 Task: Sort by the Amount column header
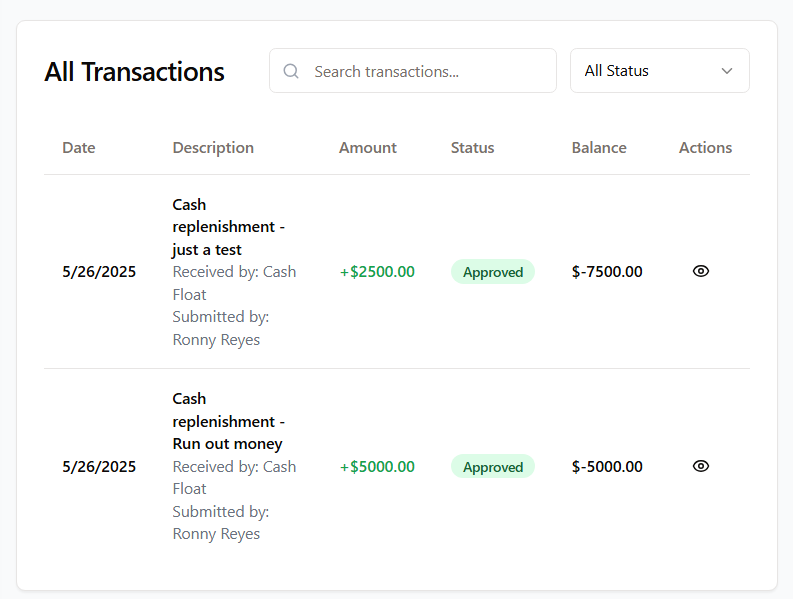367,148
